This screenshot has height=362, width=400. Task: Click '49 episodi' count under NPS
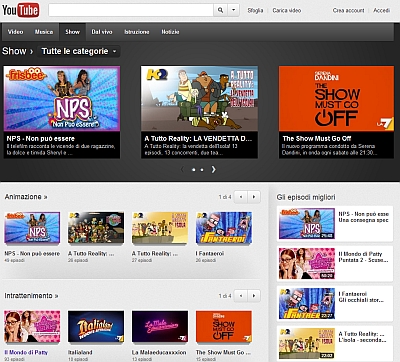14,260
